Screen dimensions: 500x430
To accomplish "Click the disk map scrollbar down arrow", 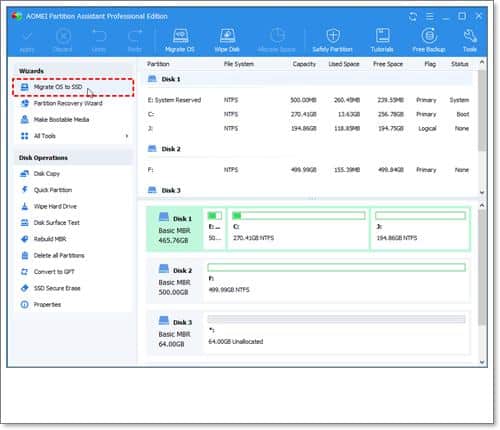I will coord(482,362).
